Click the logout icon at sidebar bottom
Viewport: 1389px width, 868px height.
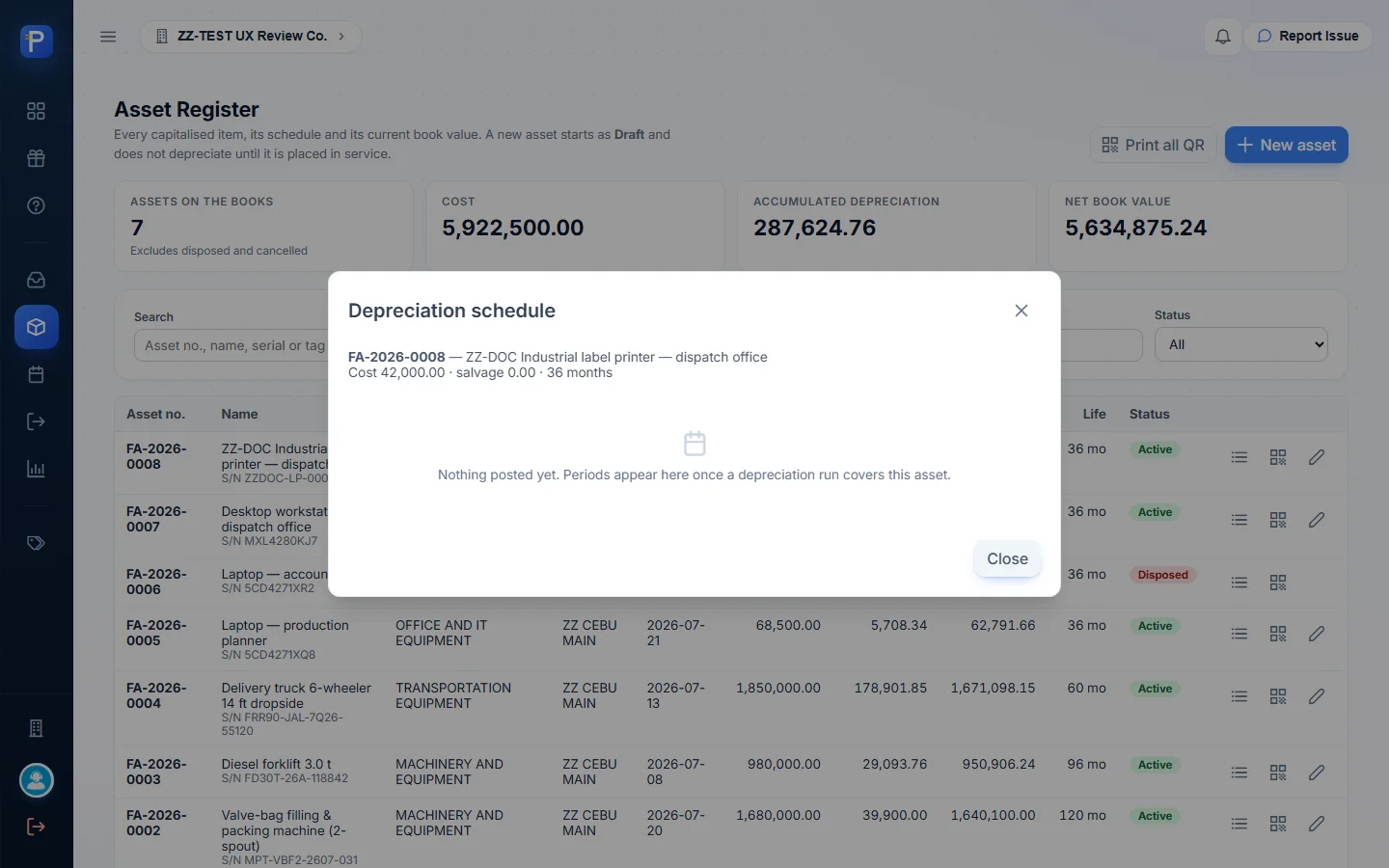(37, 827)
